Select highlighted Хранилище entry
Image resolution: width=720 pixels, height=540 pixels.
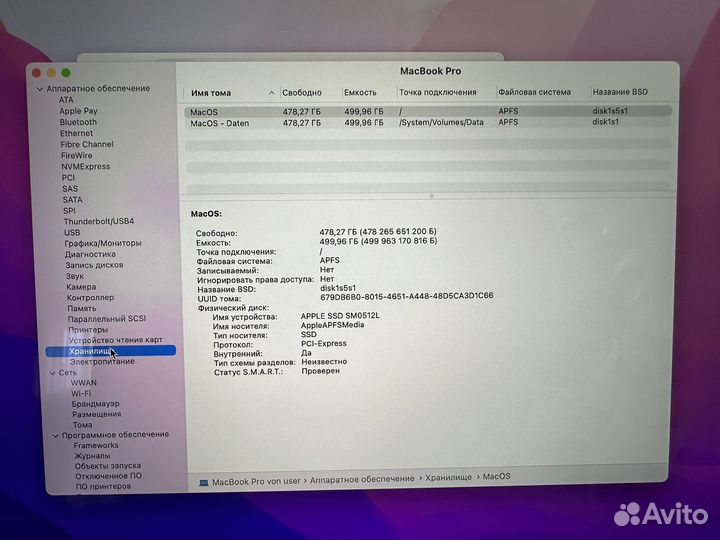click(111, 351)
